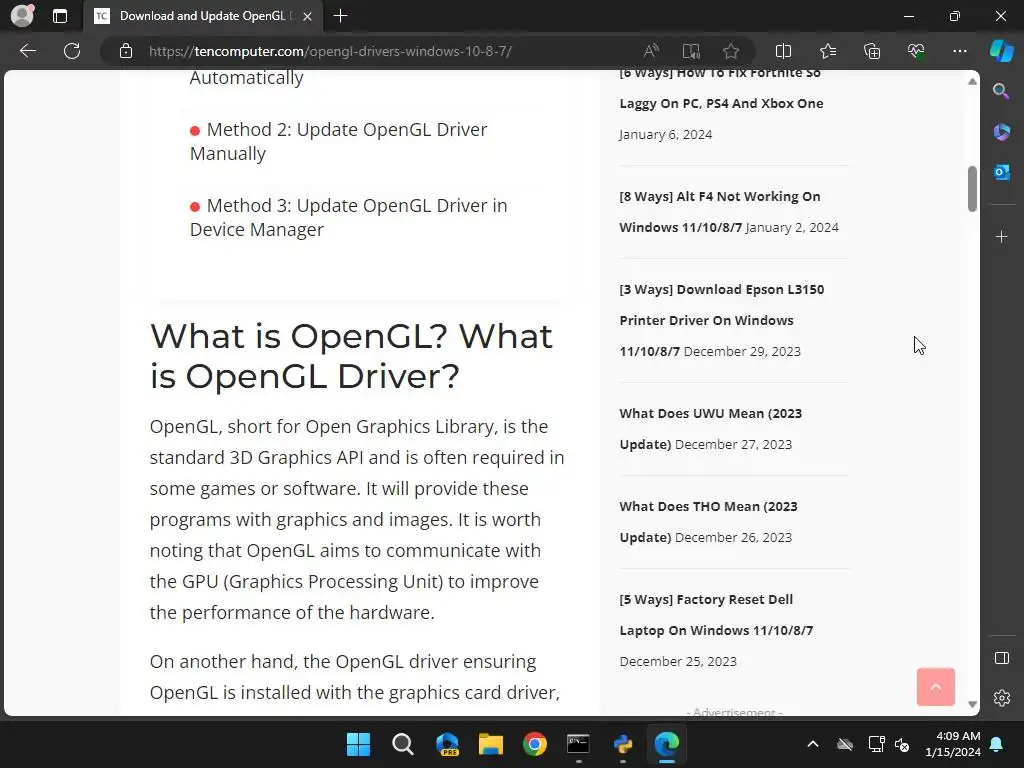Show hidden system tray icons
Image resolution: width=1024 pixels, height=768 pixels.
coord(812,744)
